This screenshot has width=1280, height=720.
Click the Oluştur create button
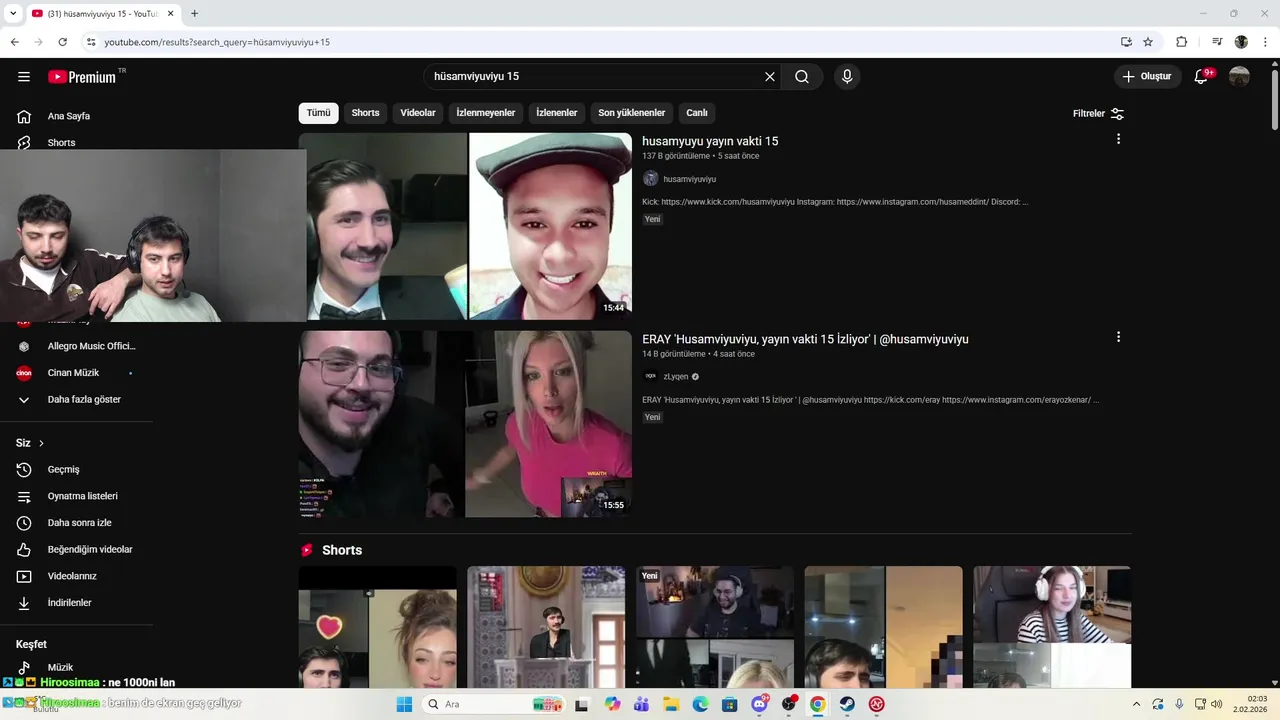[1148, 77]
